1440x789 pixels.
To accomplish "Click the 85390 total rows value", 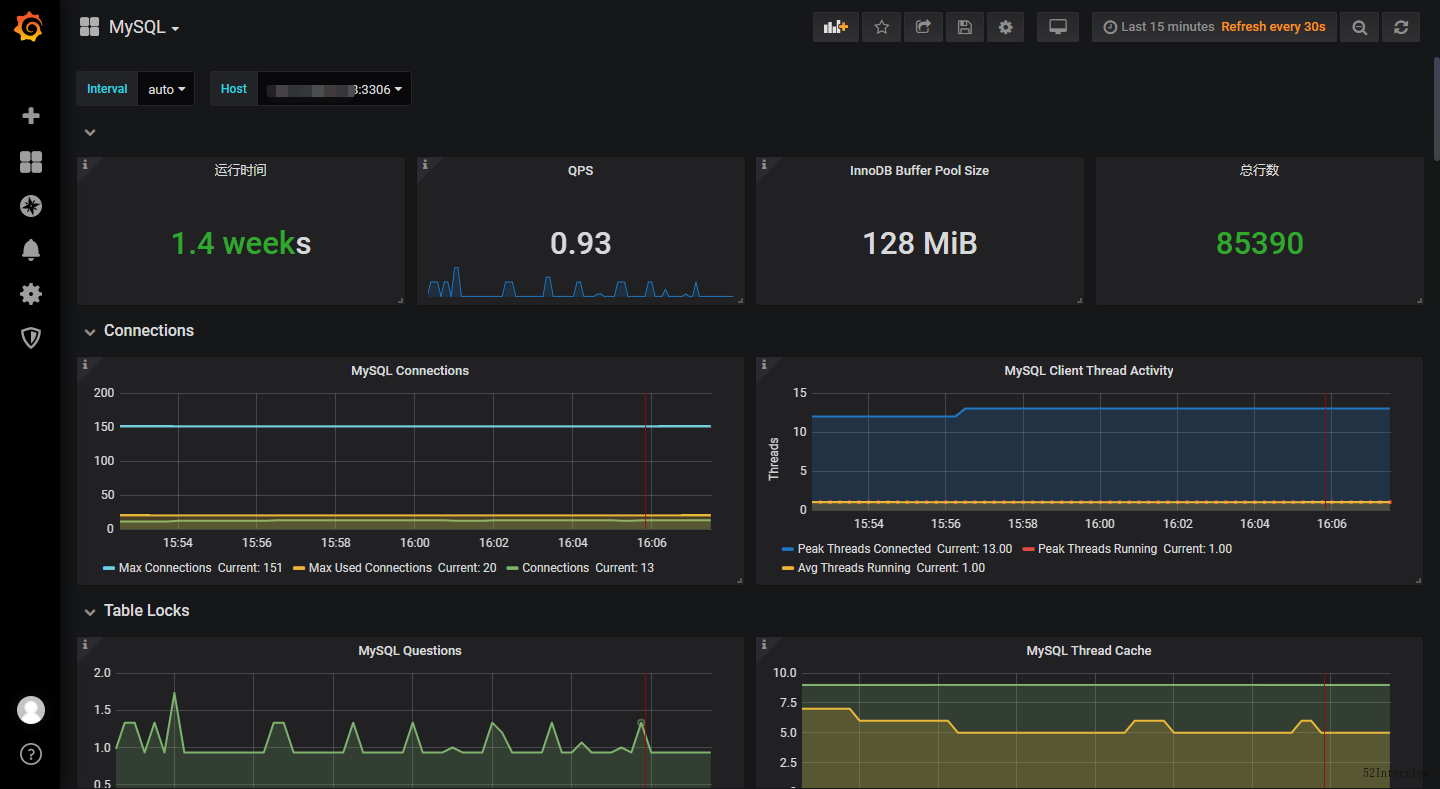I will [1260, 243].
